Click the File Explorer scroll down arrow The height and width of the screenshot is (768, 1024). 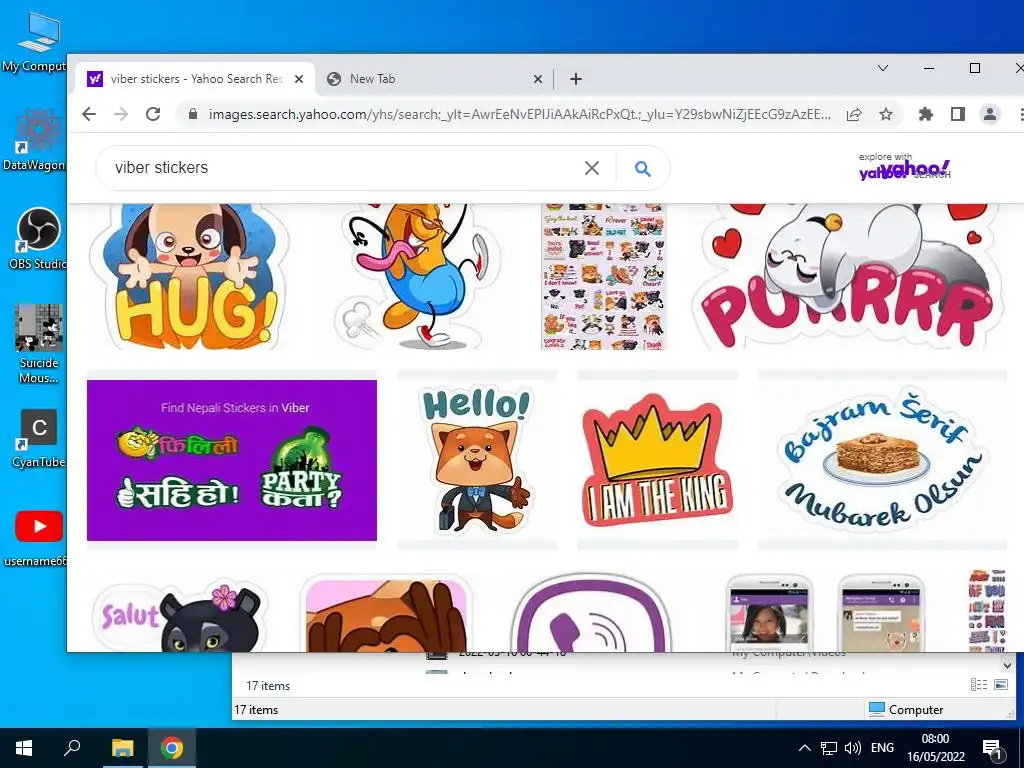point(1007,666)
